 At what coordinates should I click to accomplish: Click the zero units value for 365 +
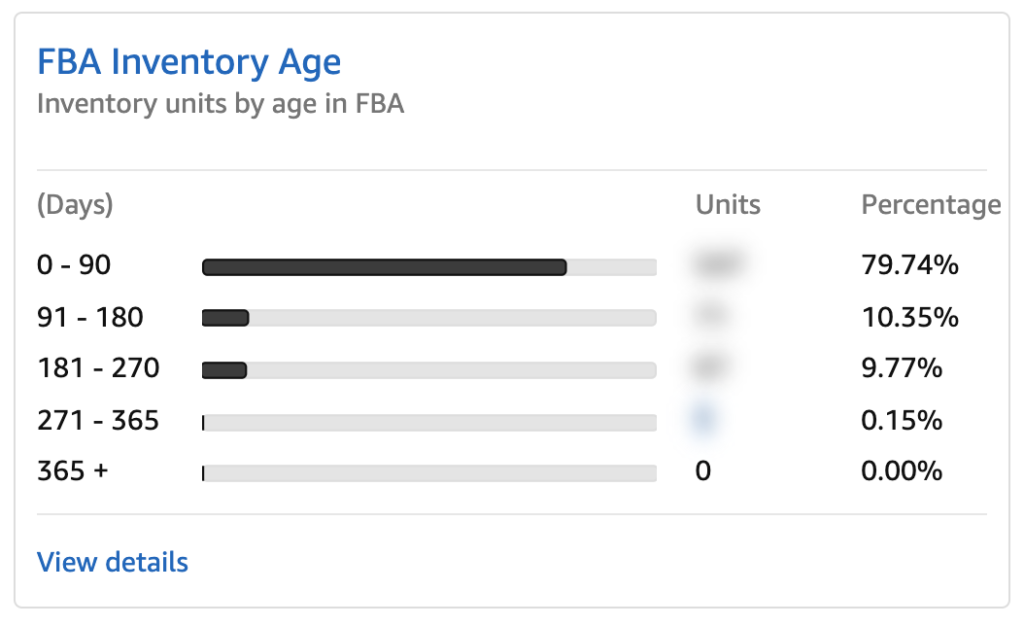click(703, 471)
